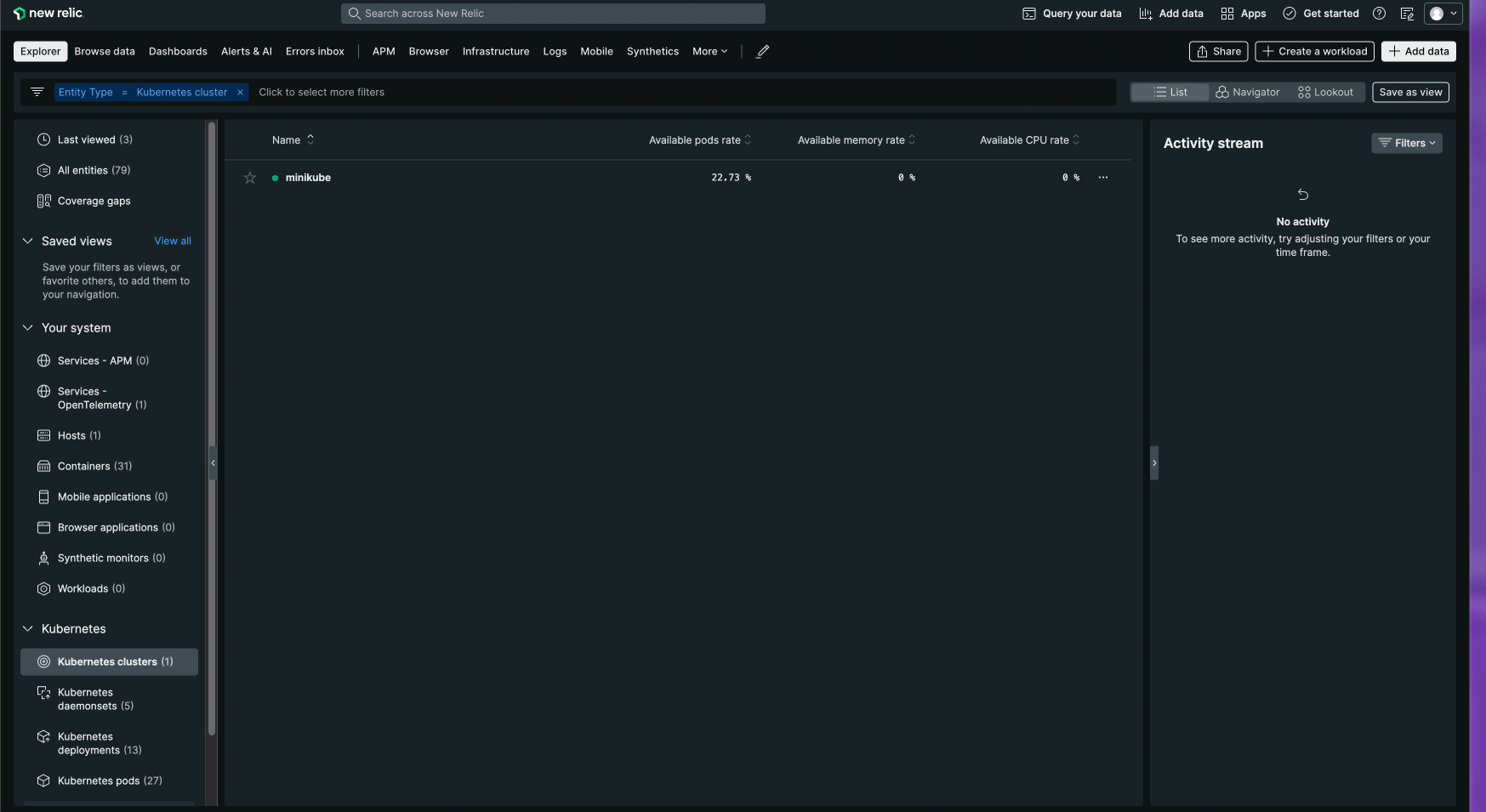This screenshot has height=812, width=1486.
Task: Click Save as view button
Action: click(1410, 92)
